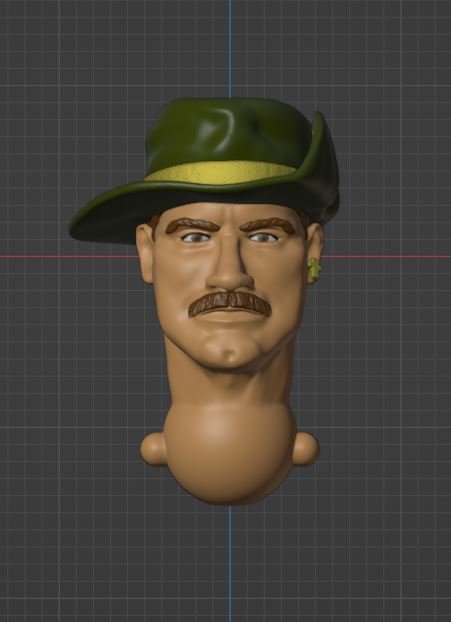The image size is (451, 622).
Task: Select the ear without the earring
Action: click(x=145, y=254)
